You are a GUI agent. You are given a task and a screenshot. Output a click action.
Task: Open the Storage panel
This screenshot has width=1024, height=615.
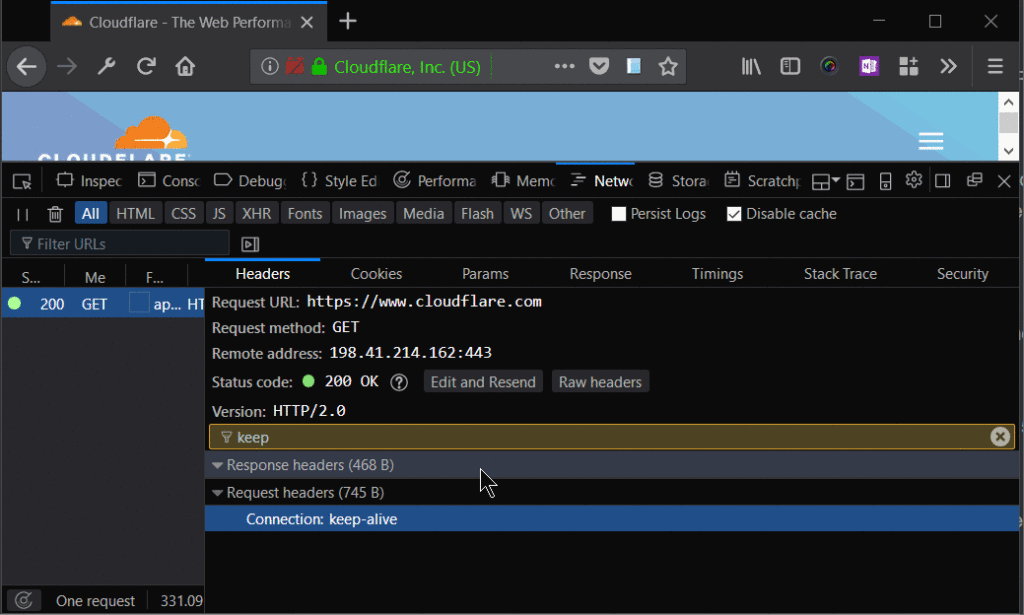(x=679, y=181)
